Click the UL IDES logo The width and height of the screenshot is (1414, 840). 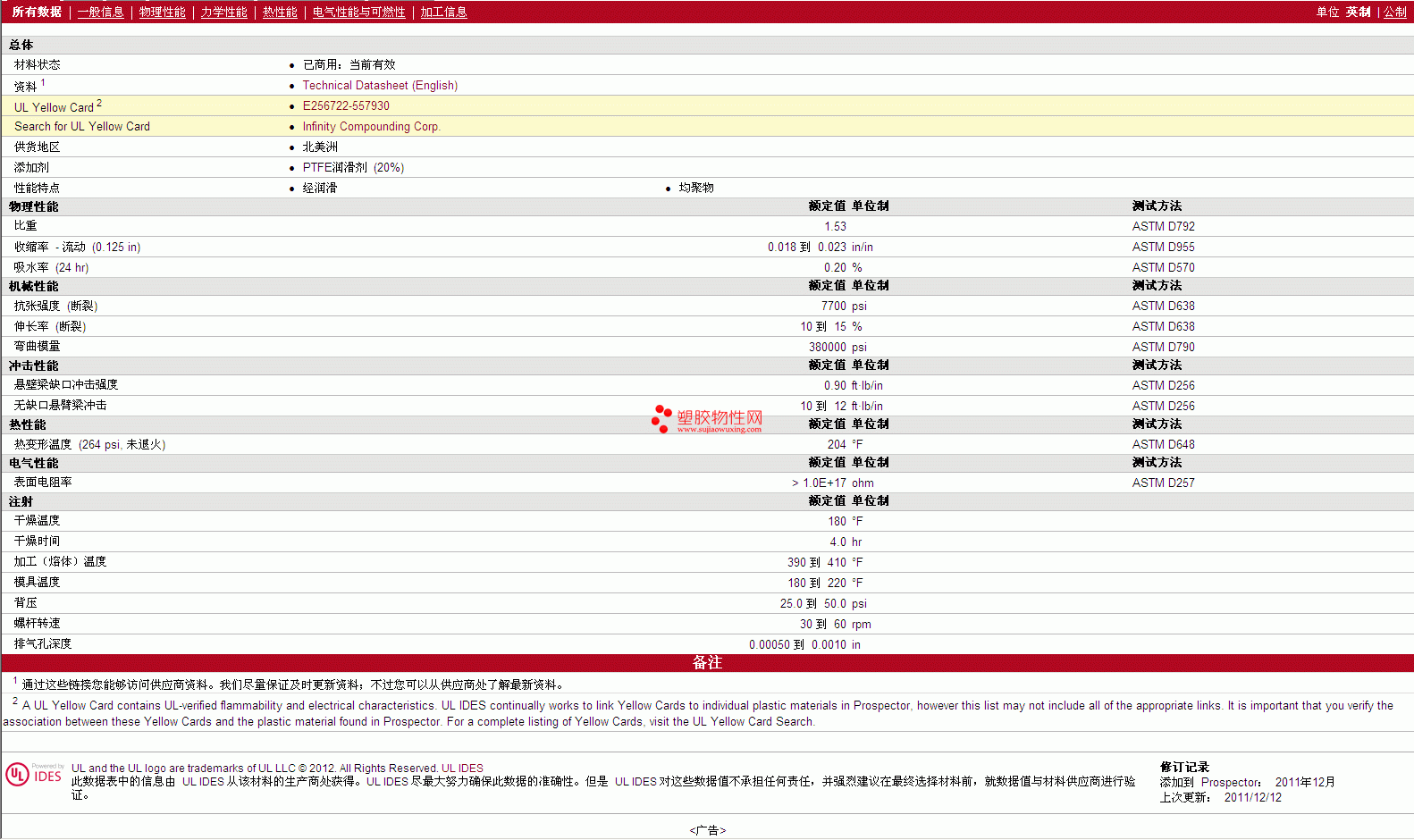[34, 774]
